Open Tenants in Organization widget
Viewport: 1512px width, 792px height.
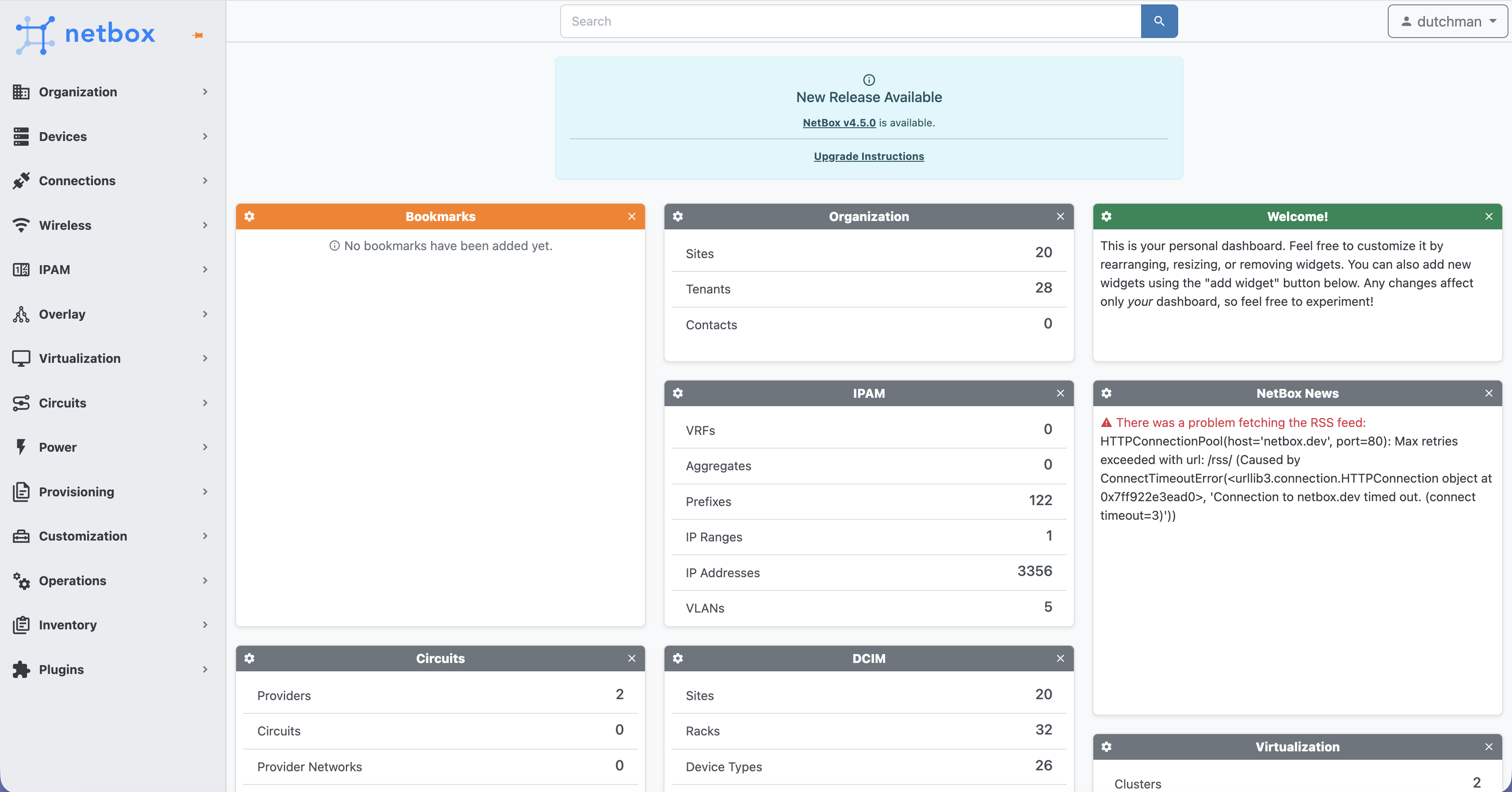[708, 289]
